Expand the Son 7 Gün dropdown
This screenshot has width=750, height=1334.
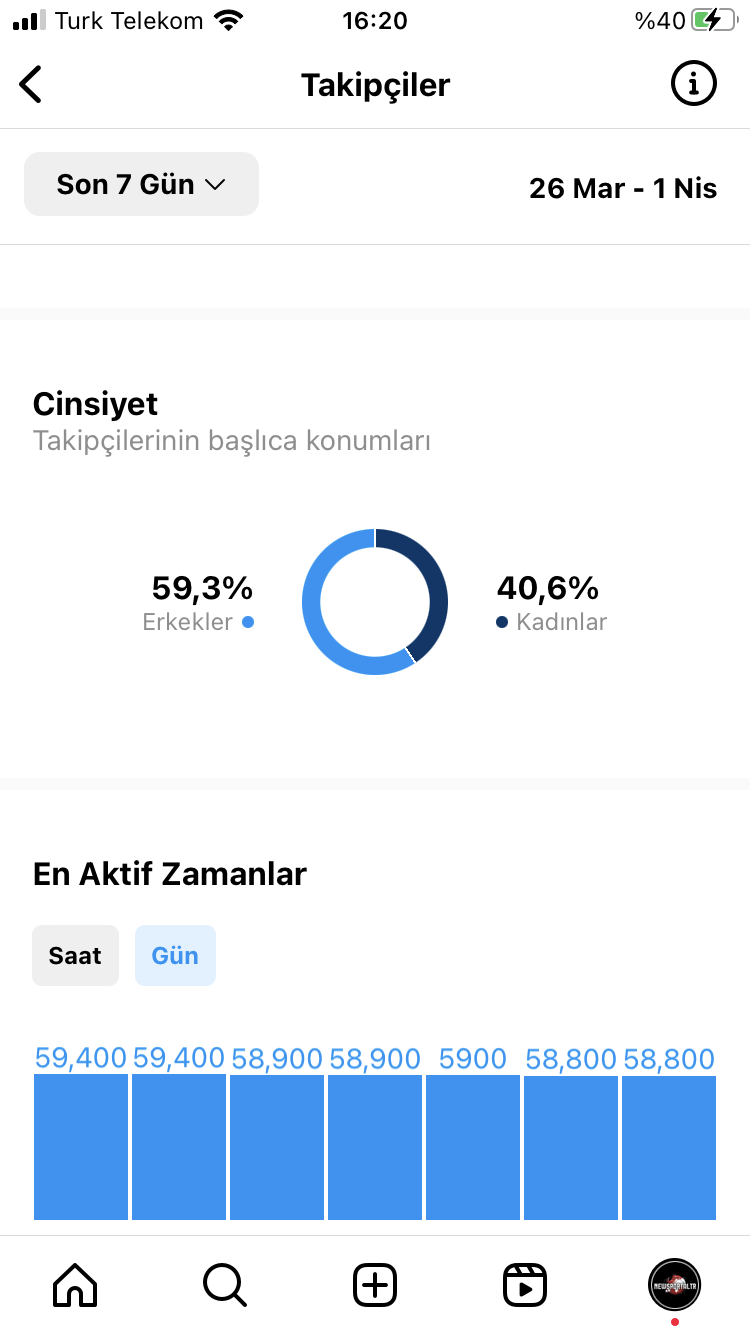[x=141, y=184]
